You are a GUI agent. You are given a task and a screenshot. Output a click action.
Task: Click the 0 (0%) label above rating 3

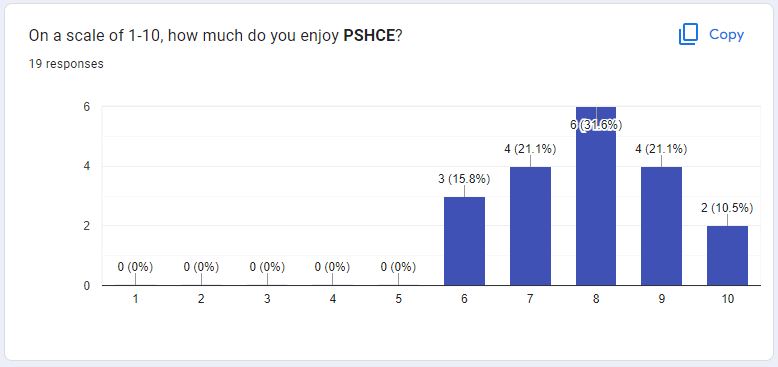coord(267,267)
